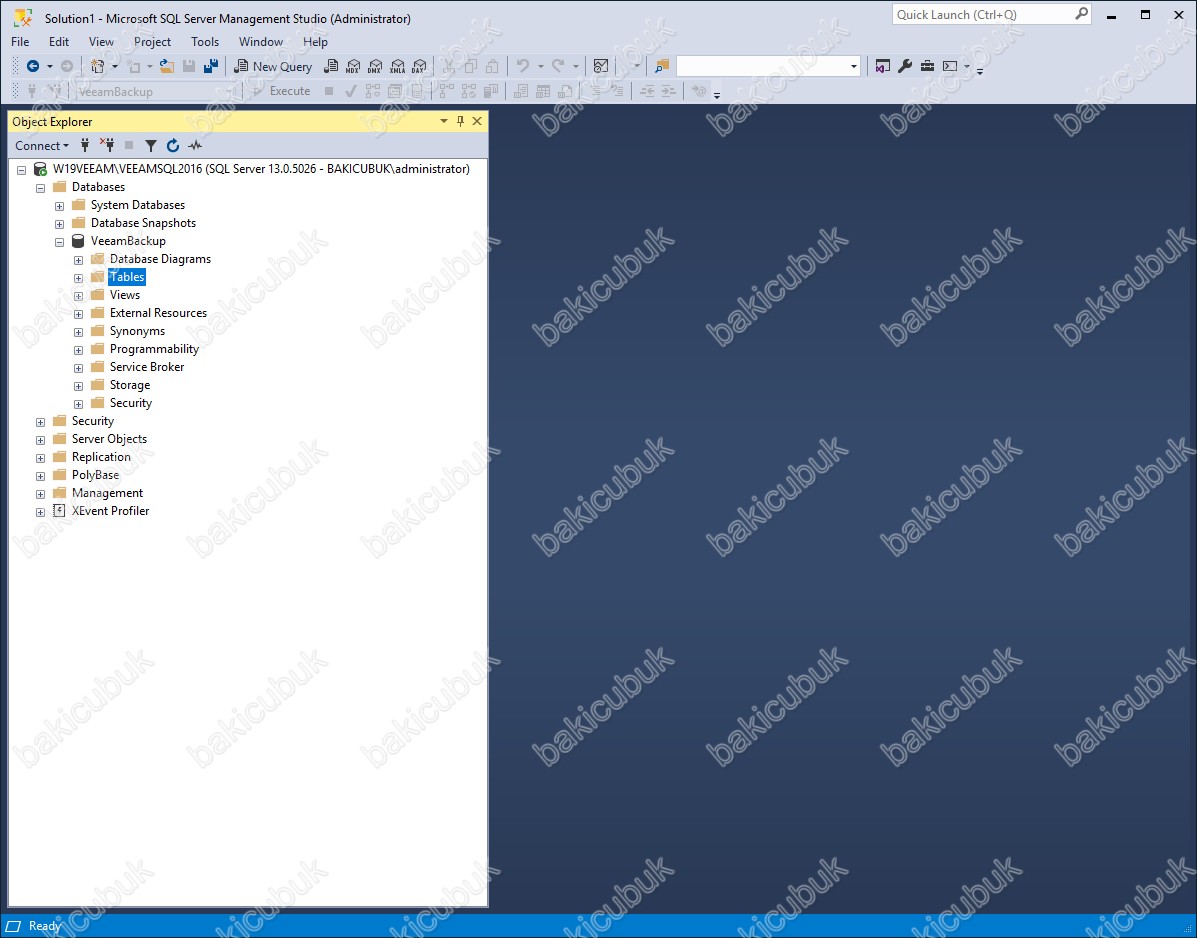Open the MDX query icon

(x=353, y=66)
